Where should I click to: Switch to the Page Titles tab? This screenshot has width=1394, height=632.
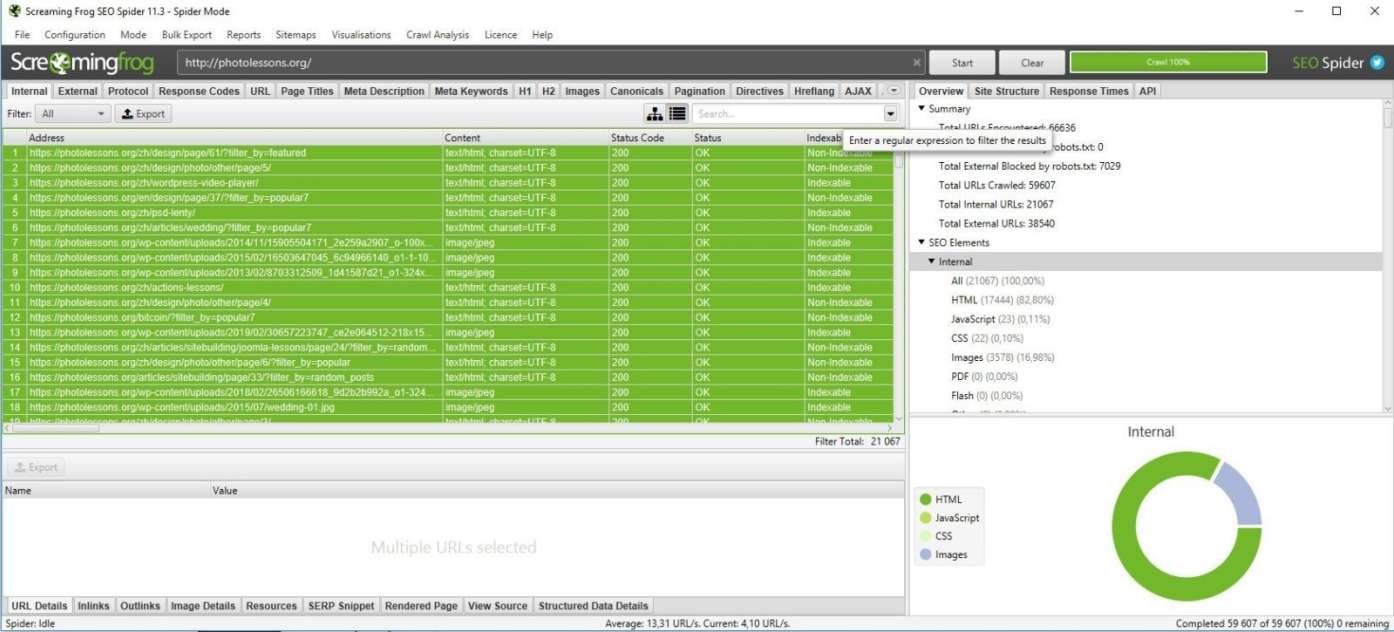[x=307, y=91]
